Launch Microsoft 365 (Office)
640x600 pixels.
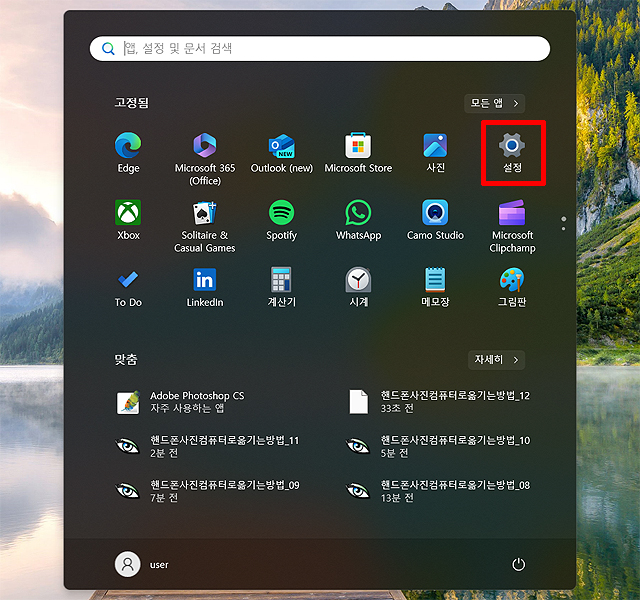point(205,159)
